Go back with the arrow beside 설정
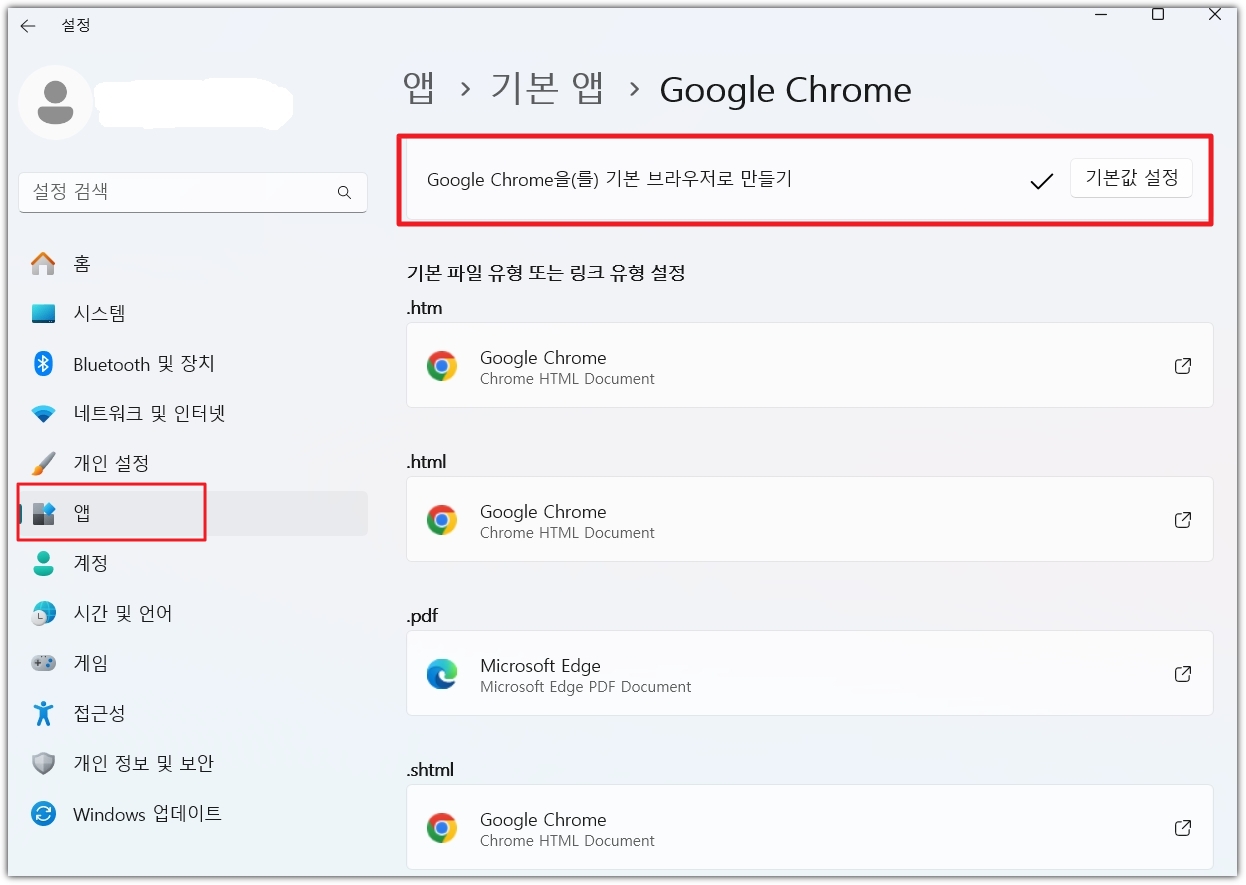1246x885 pixels. (28, 26)
